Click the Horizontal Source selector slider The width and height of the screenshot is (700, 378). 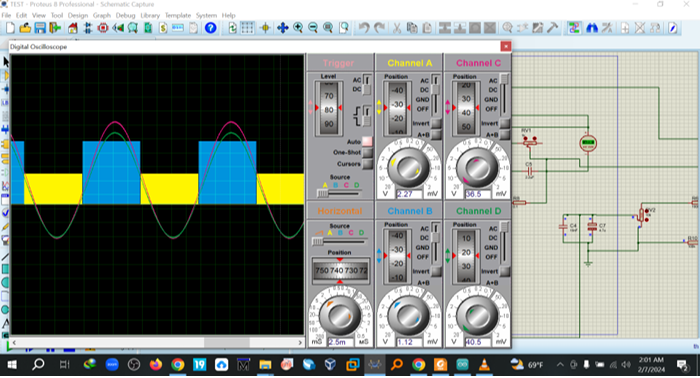point(339,241)
